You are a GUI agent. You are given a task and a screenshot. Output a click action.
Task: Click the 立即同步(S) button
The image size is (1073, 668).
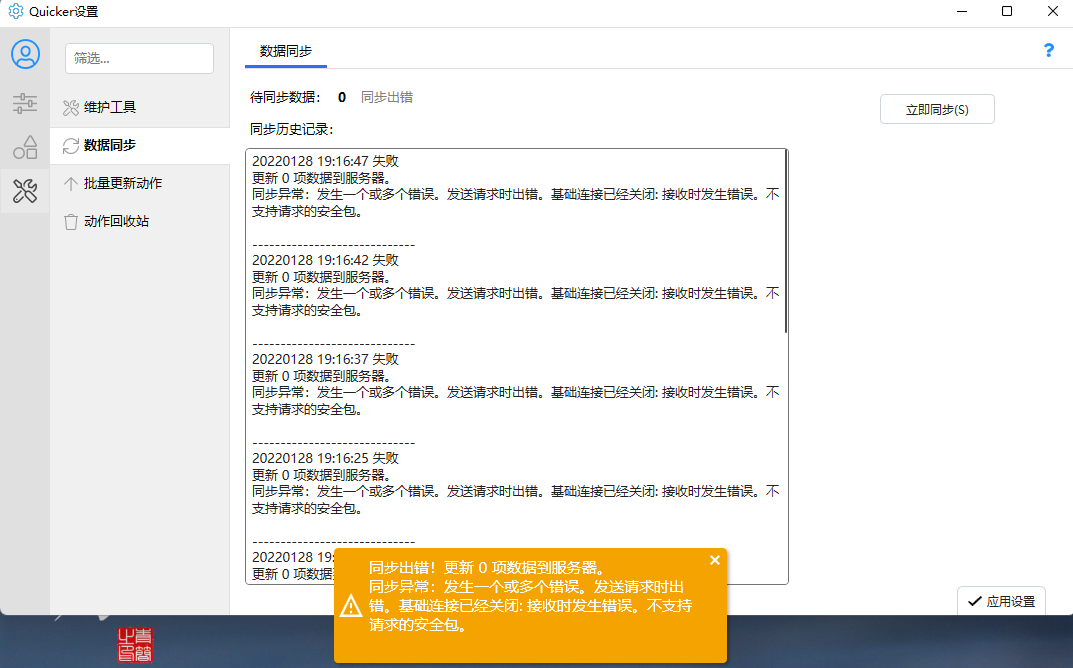point(937,110)
